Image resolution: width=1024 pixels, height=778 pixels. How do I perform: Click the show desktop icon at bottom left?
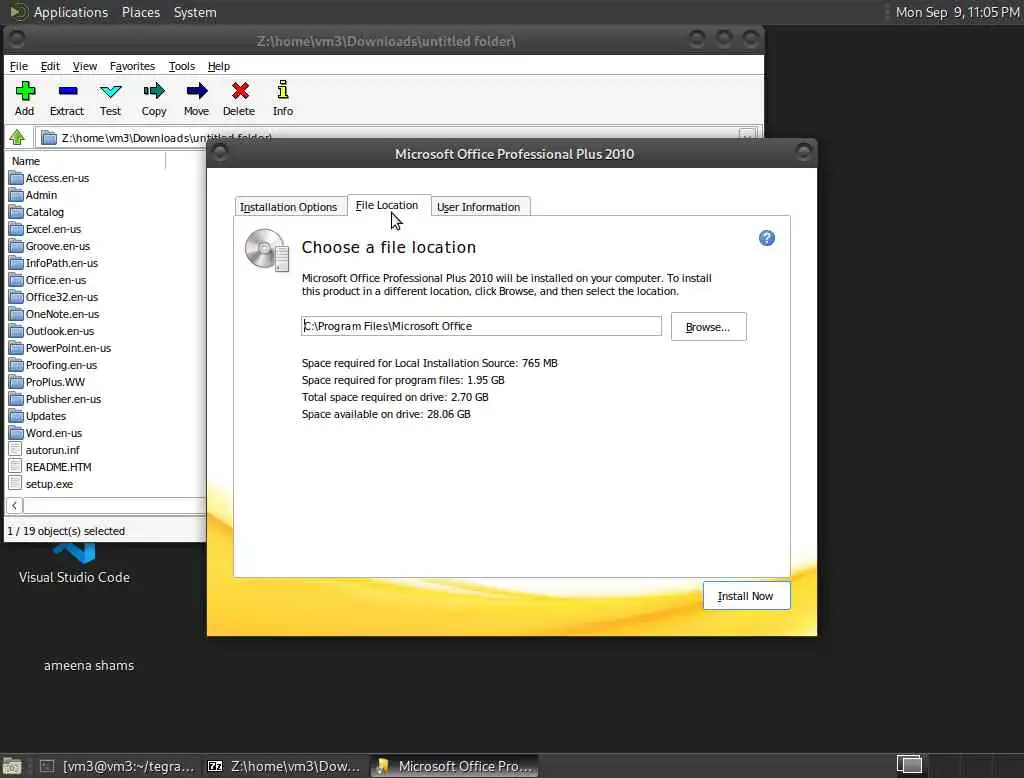click(x=12, y=766)
